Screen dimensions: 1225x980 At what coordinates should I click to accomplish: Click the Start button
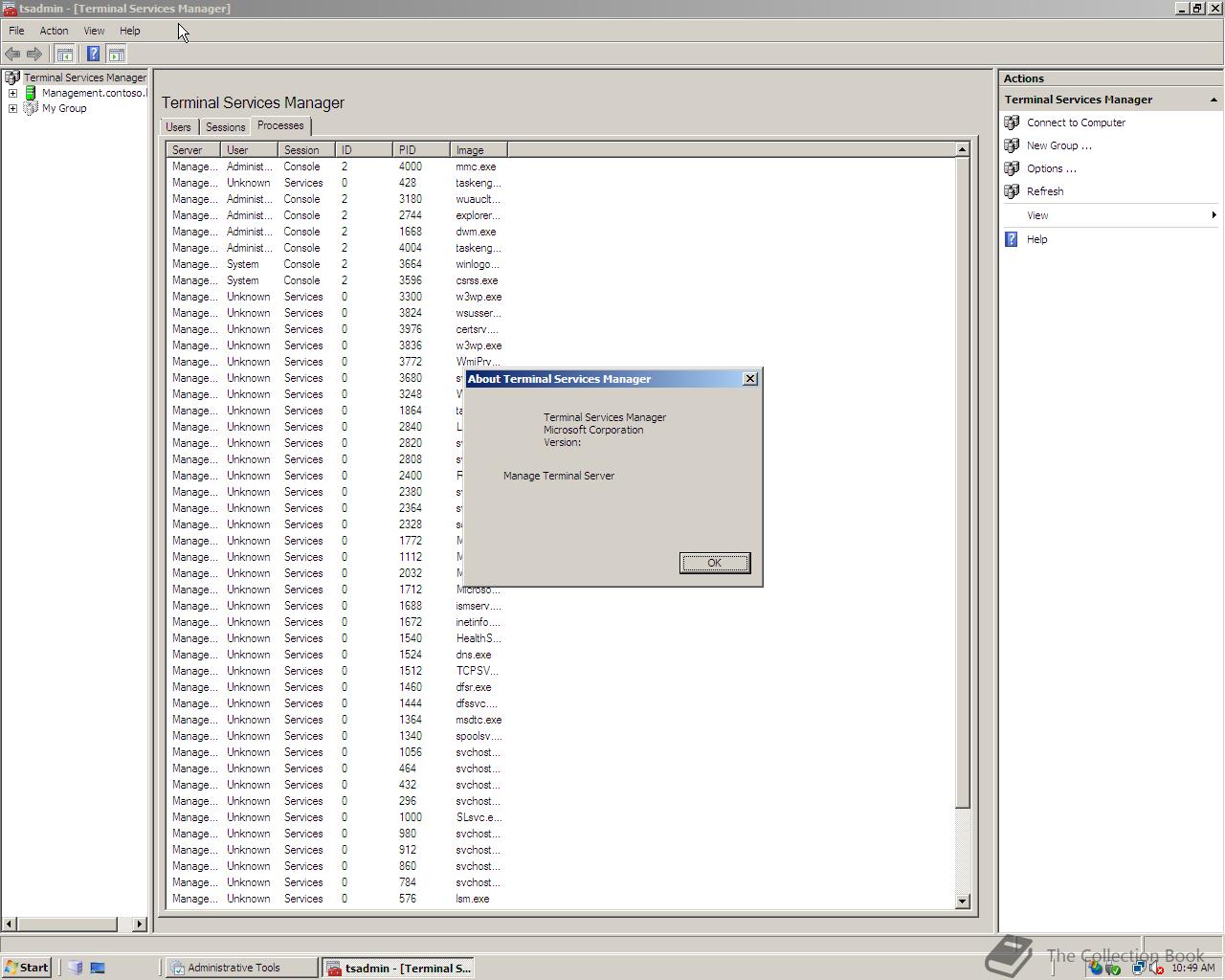pos(26,968)
